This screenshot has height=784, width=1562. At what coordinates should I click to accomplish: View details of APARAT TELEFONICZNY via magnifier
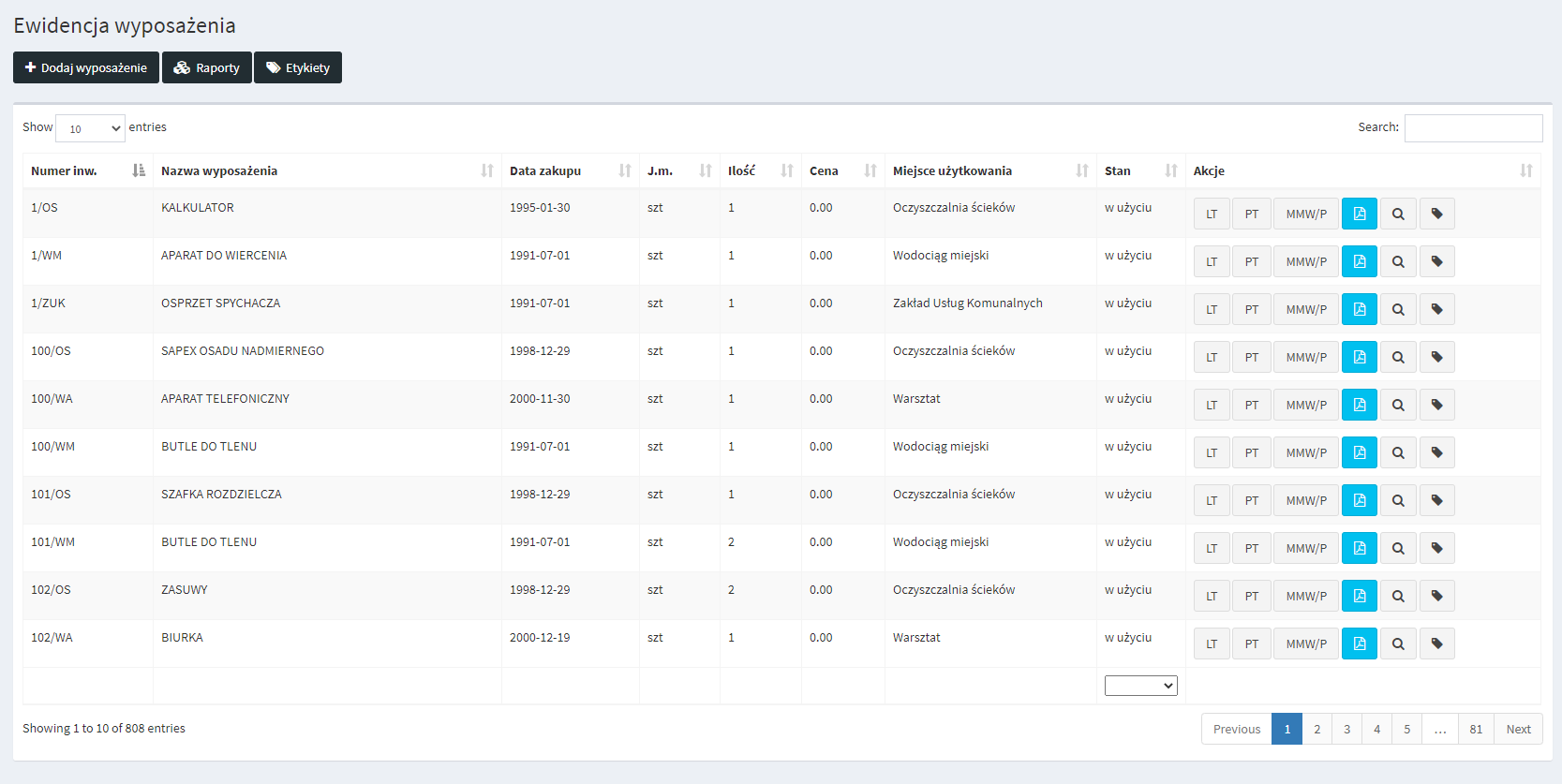(1397, 405)
